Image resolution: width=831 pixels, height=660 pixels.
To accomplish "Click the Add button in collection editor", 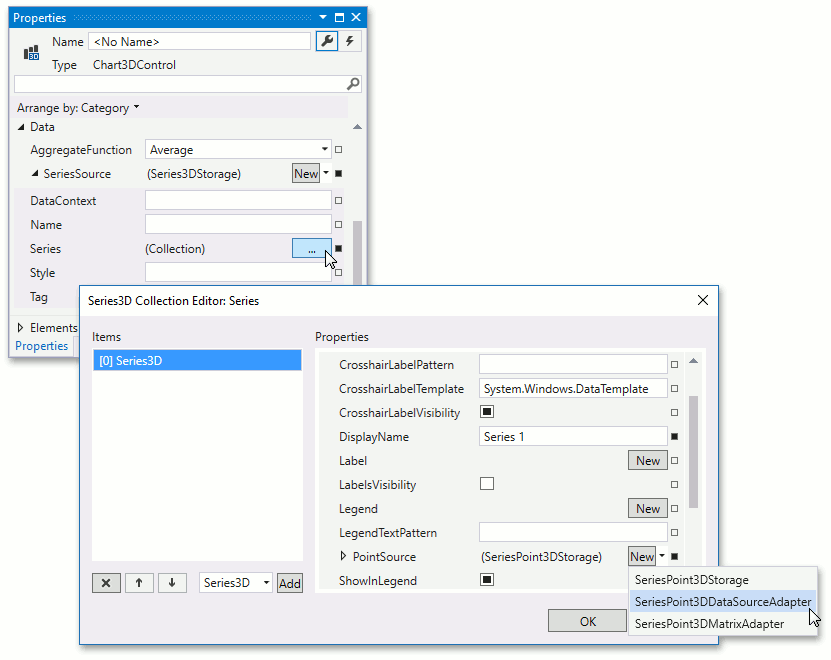I will pos(290,583).
